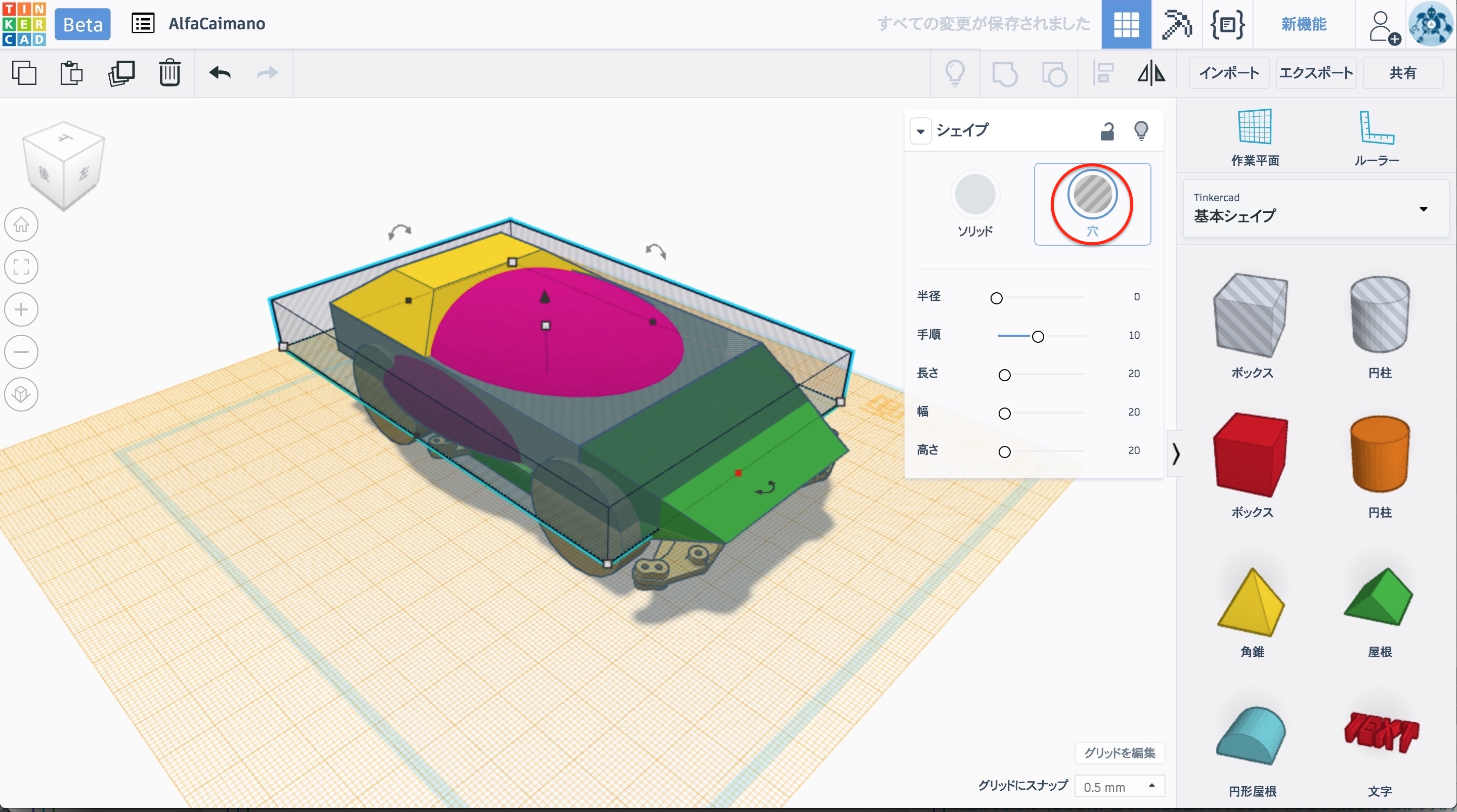Click the pickaxe blocks mode icon
Screen dimensions: 1457x812
[1176, 24]
